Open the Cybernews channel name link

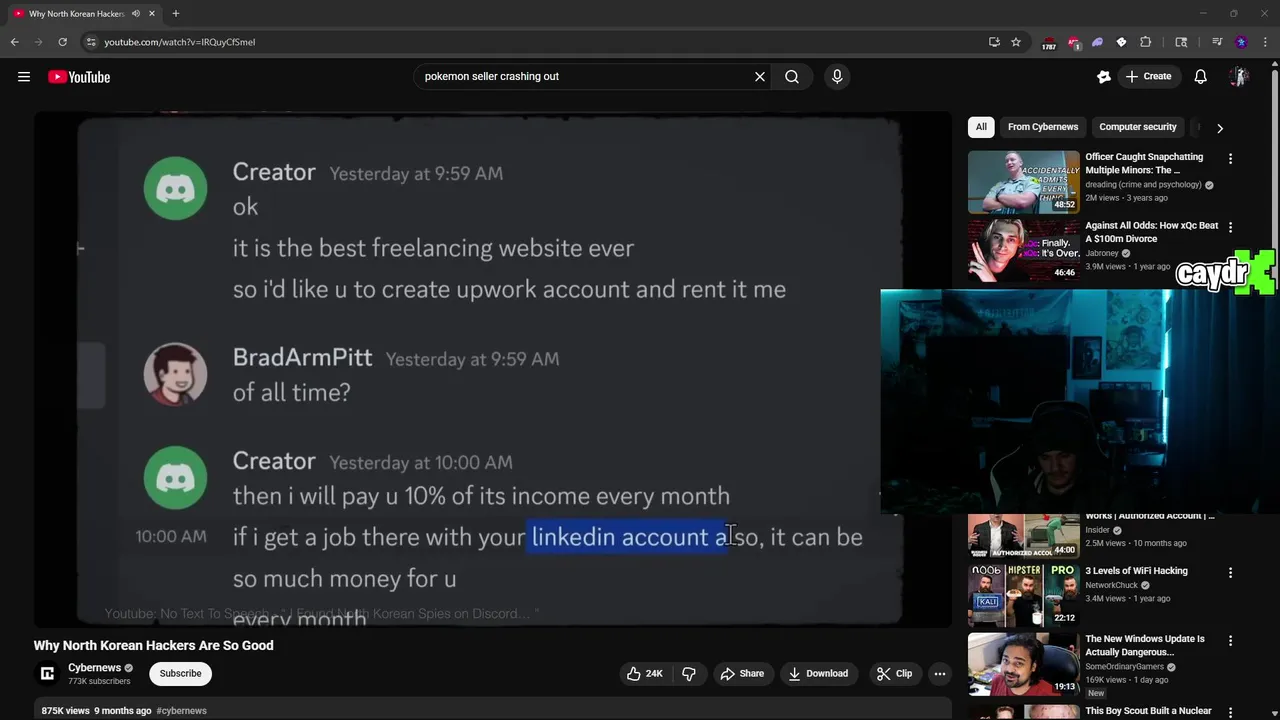coord(94,668)
